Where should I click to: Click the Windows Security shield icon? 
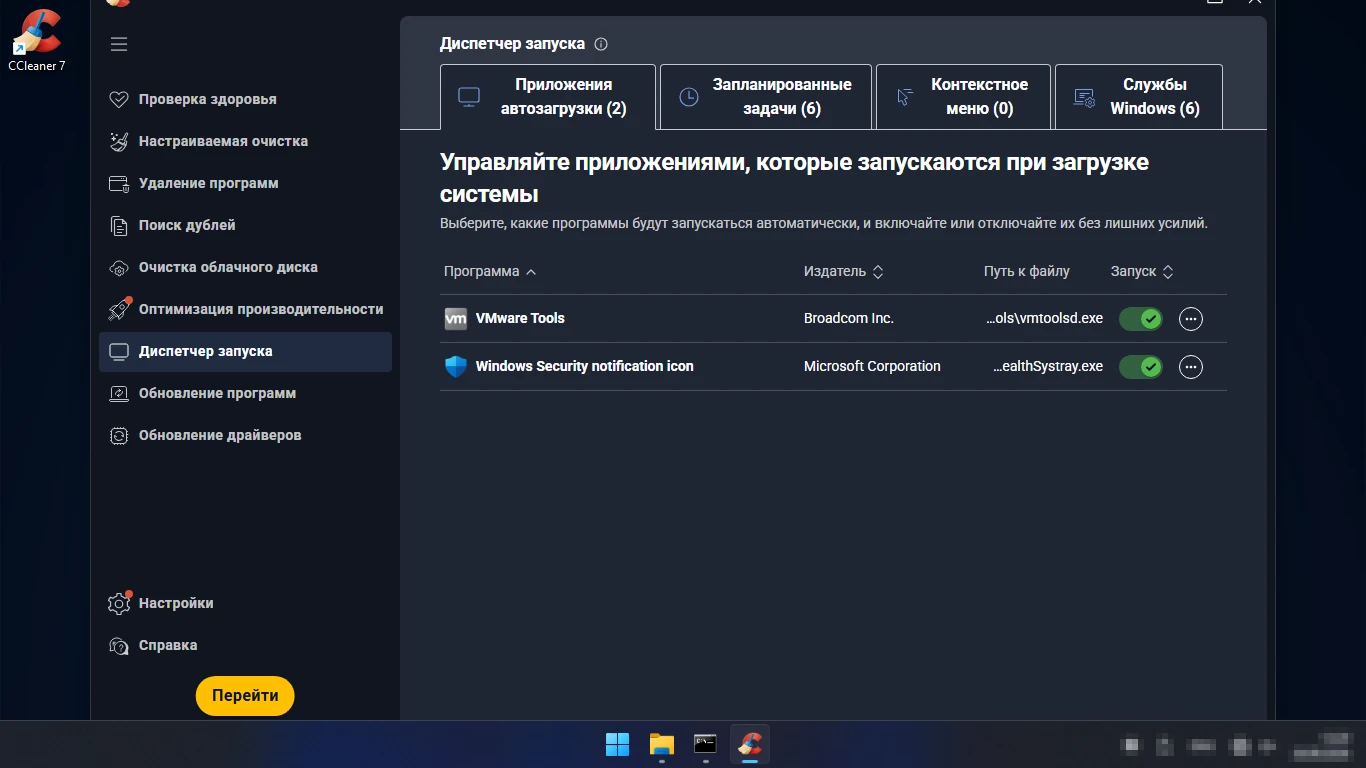(x=455, y=367)
